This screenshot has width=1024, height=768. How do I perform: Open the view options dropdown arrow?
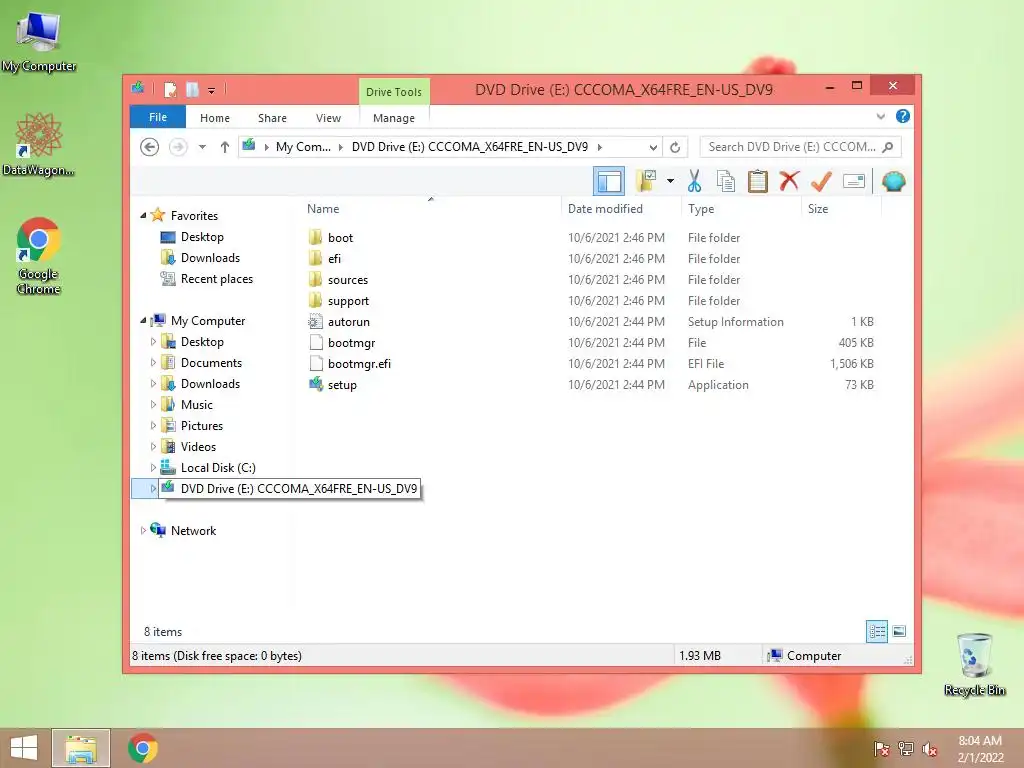coord(670,181)
